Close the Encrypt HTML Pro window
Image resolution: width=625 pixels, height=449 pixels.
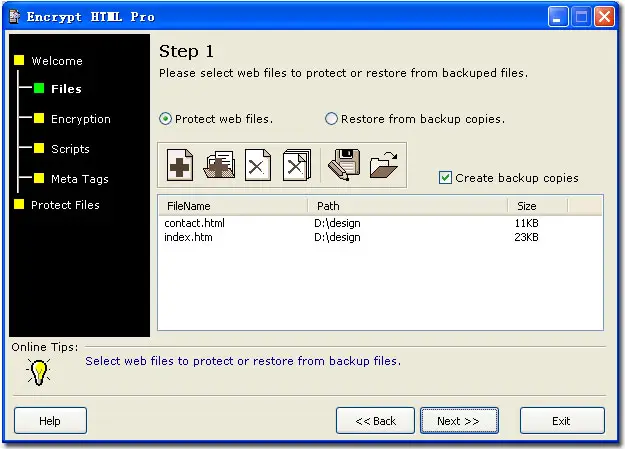tap(604, 17)
